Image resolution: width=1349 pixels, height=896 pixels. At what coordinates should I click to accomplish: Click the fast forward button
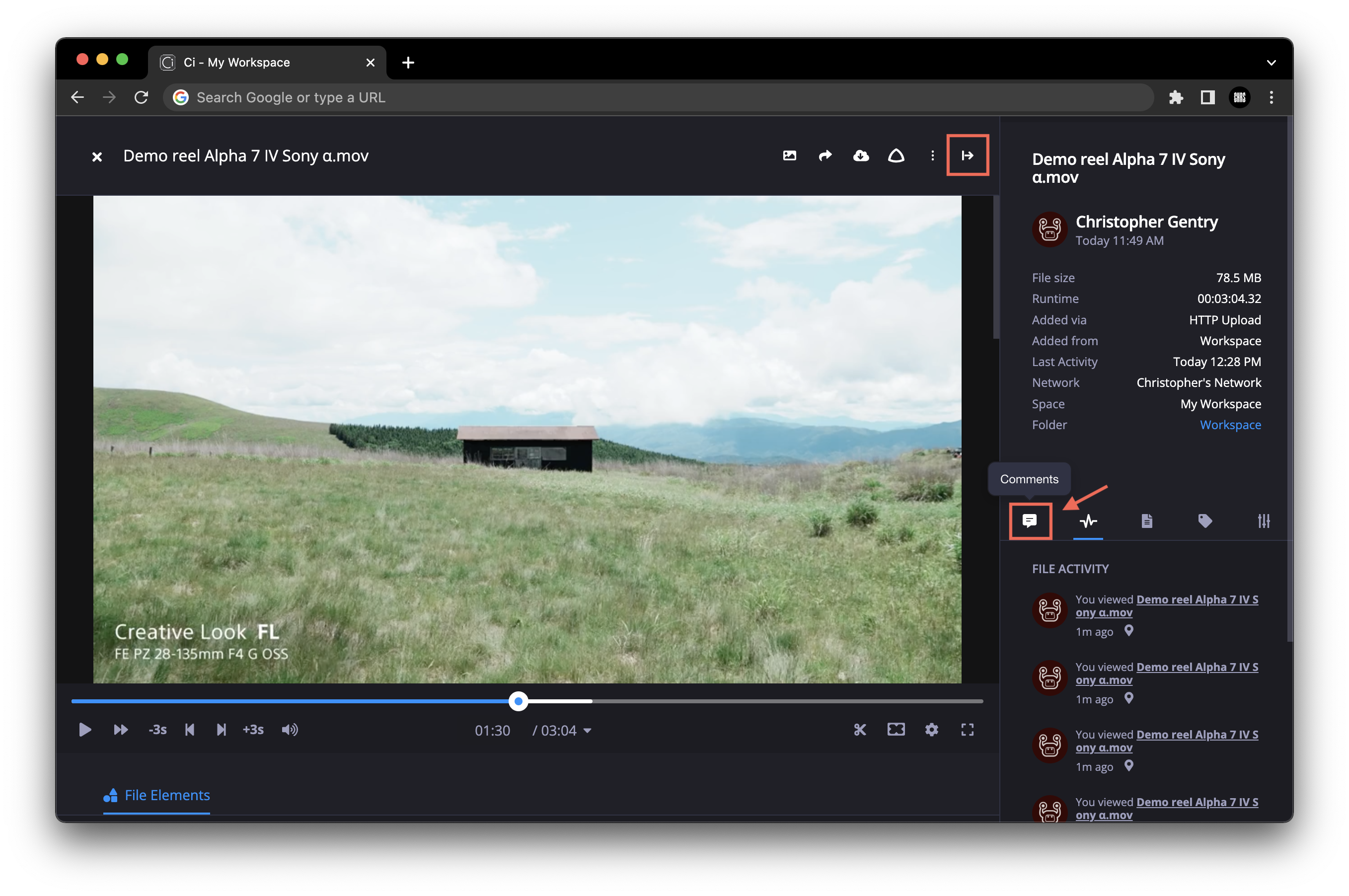121,730
